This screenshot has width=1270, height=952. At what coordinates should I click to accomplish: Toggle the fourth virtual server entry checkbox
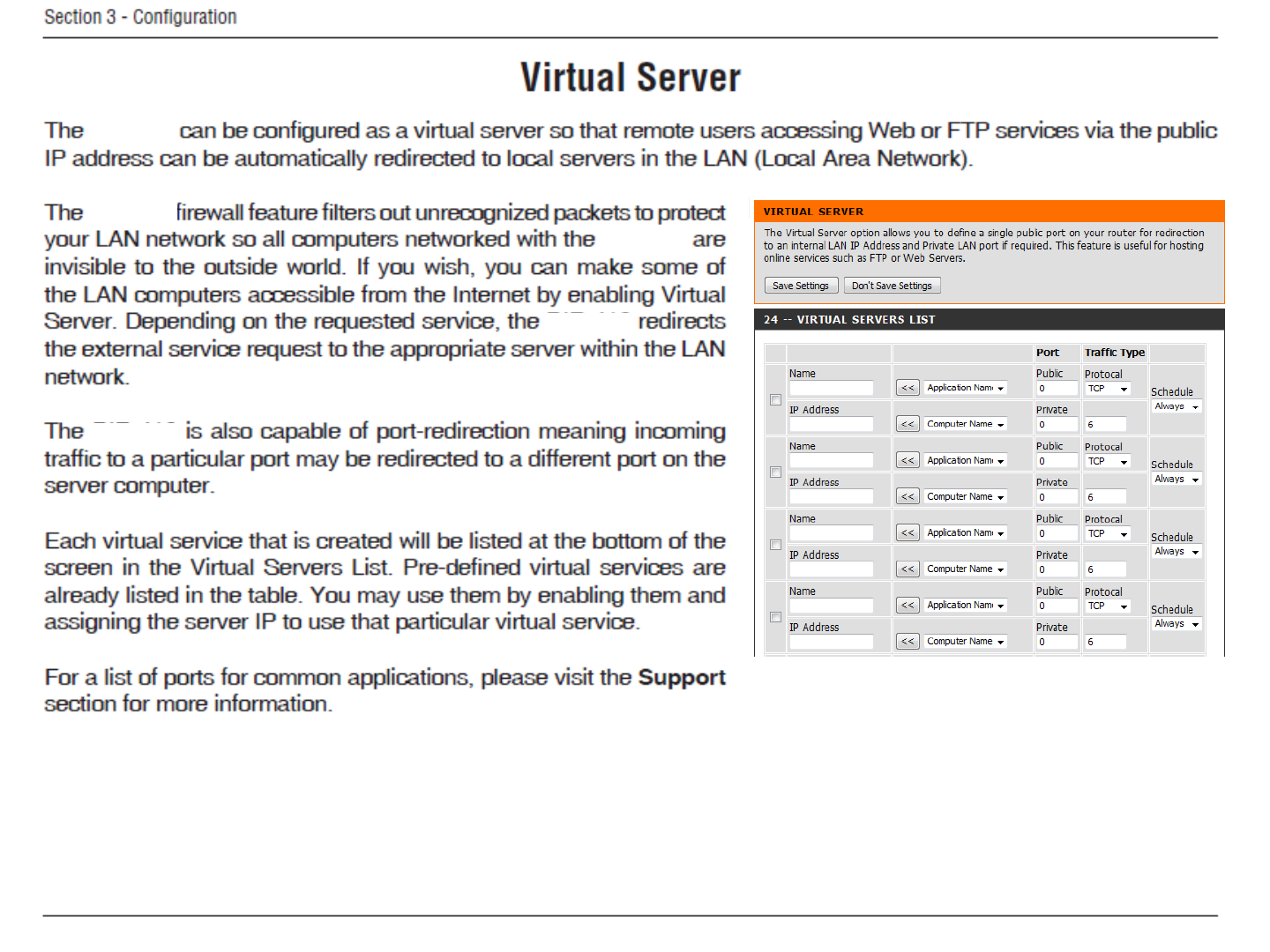click(x=776, y=617)
